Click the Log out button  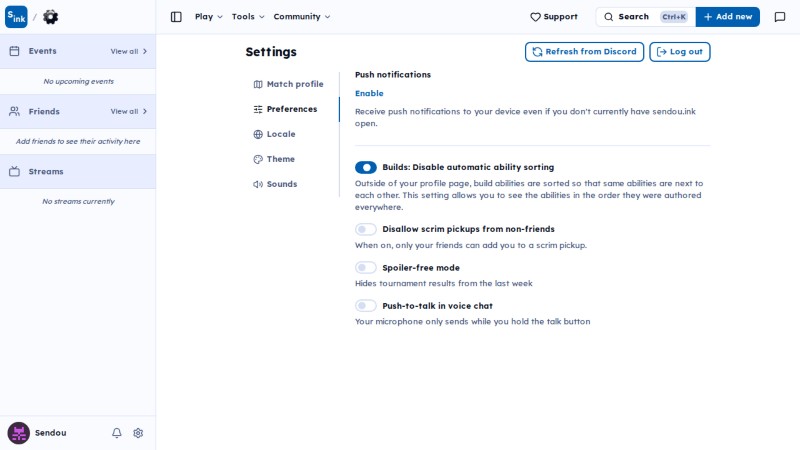(x=680, y=52)
